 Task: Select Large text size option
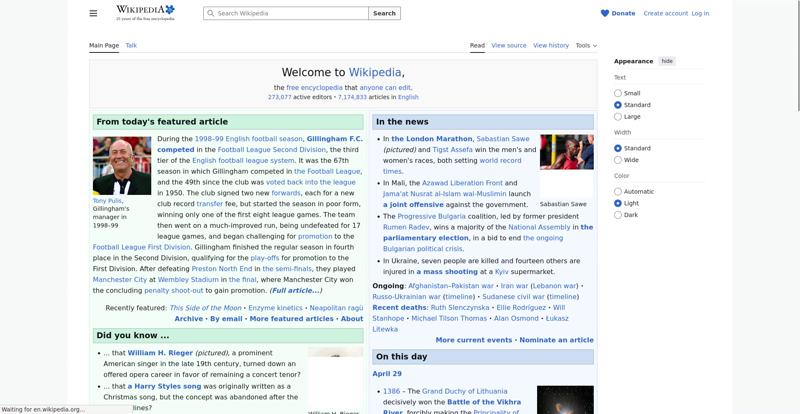point(618,117)
